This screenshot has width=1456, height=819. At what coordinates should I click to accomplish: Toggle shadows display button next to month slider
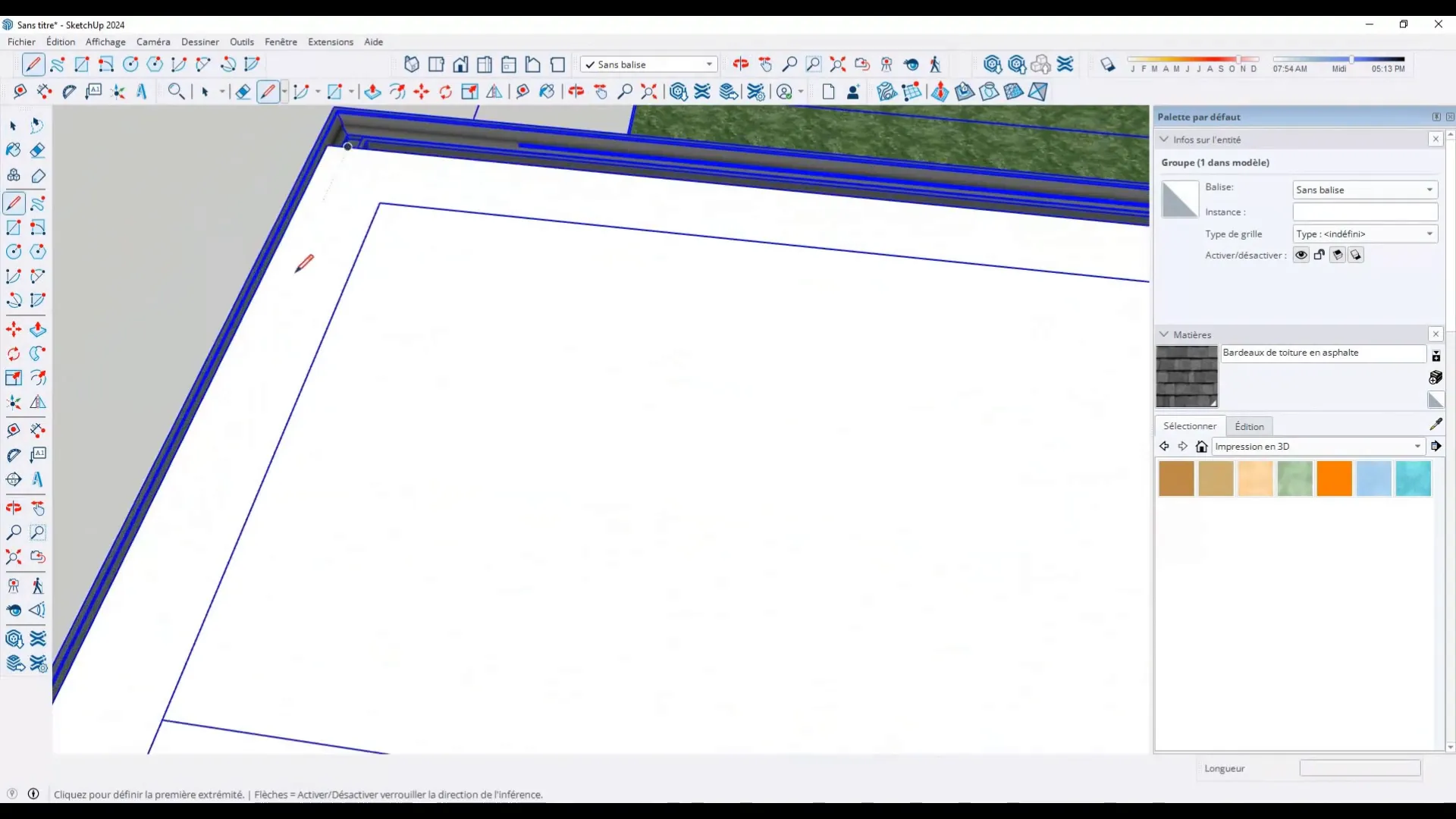(1108, 64)
